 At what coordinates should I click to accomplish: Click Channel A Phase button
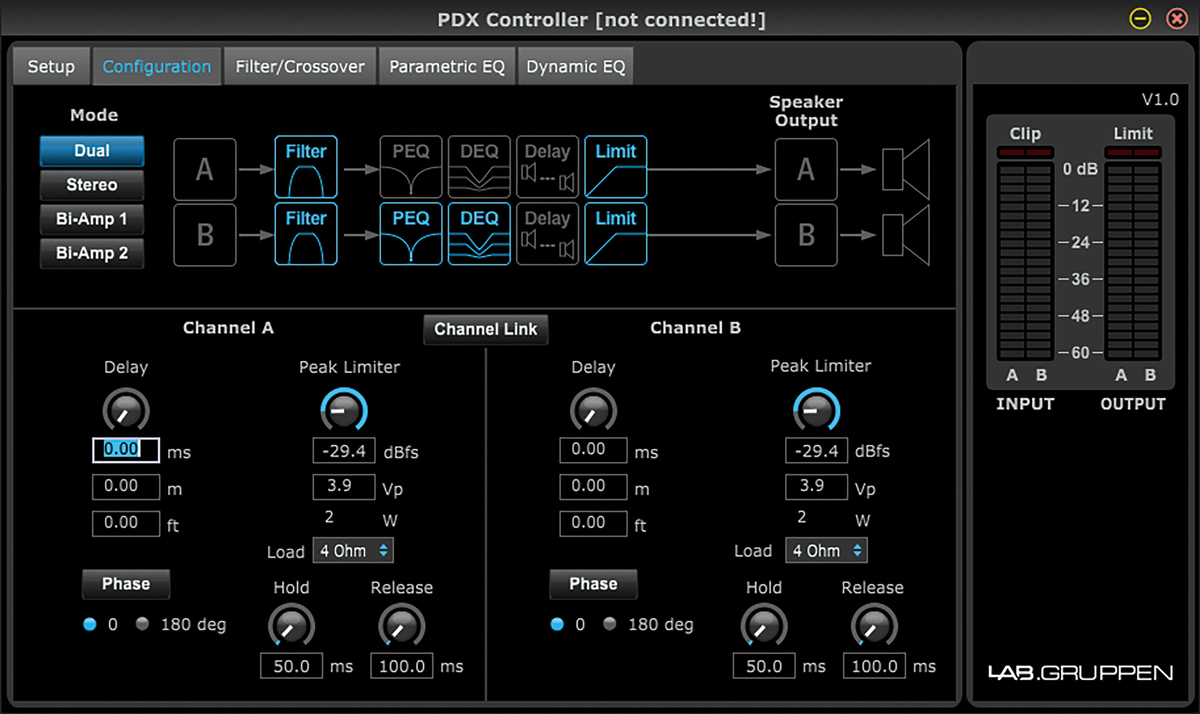point(126,584)
